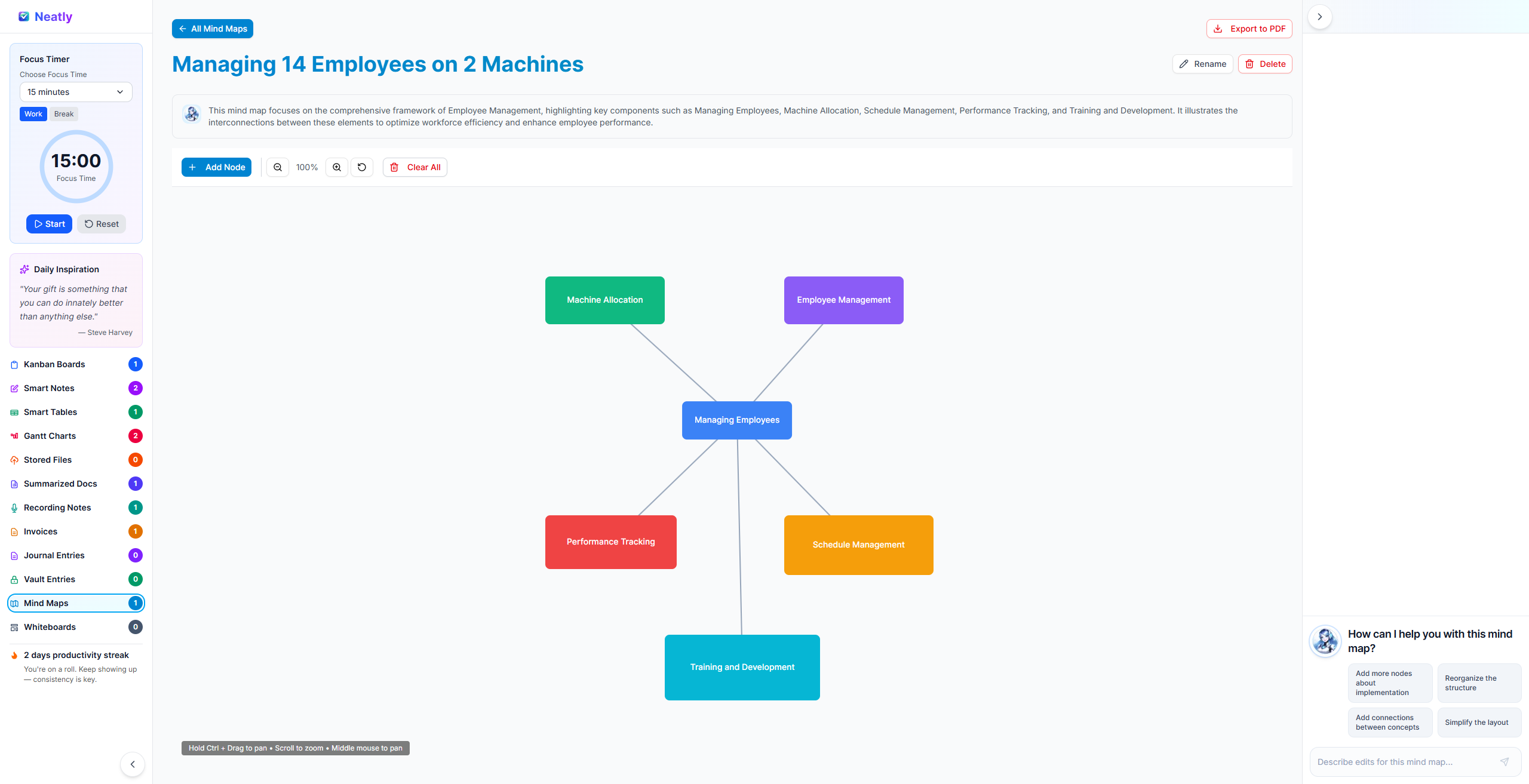The width and height of the screenshot is (1529, 784).
Task: Click the Rename pencil icon
Action: (1185, 64)
